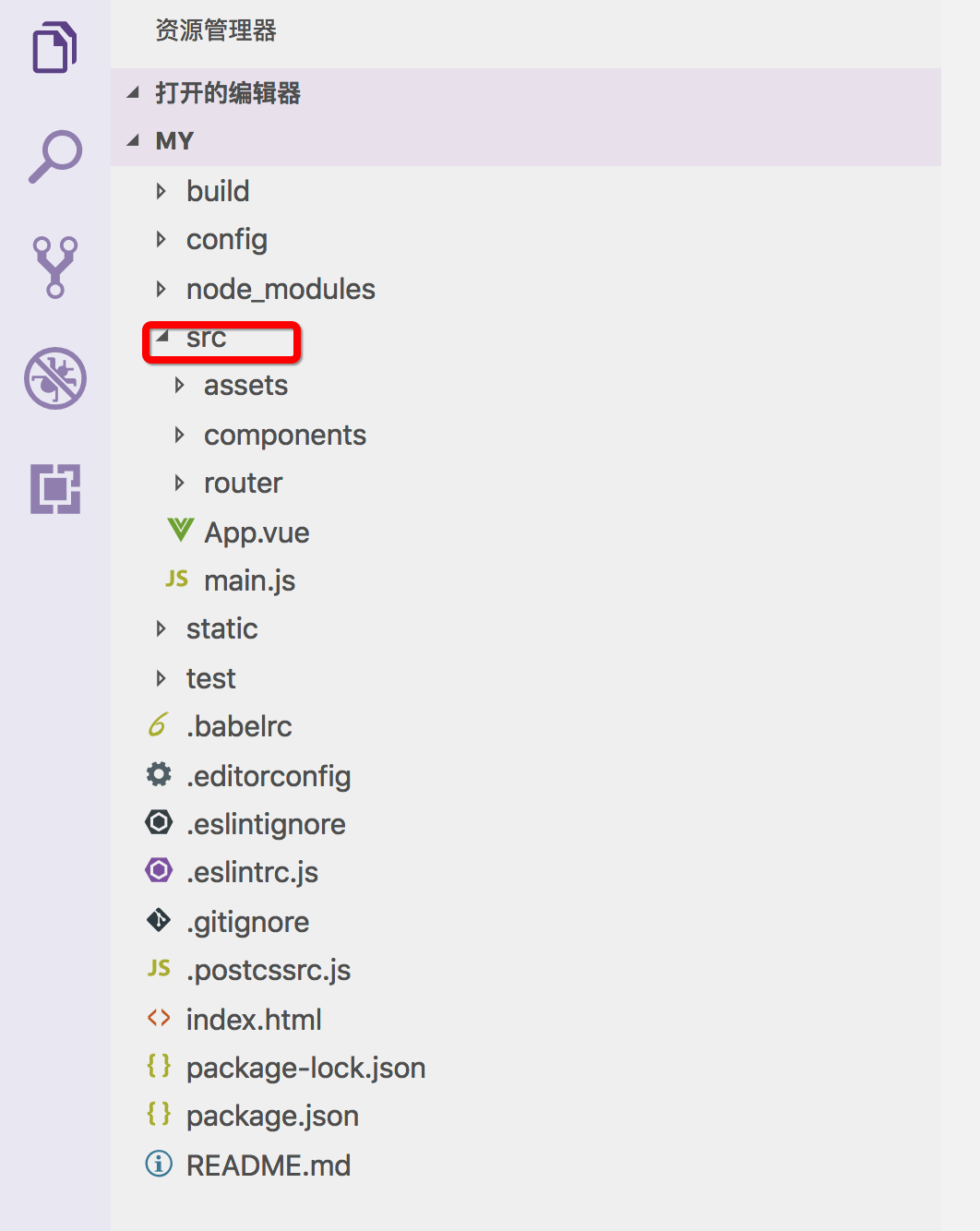
Task: Open the Search view icon
Action: (x=55, y=156)
